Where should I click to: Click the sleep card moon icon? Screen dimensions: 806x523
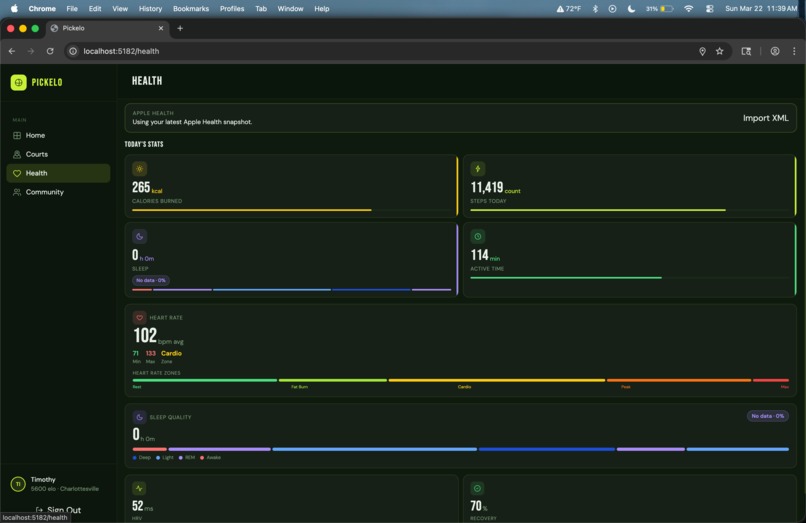pyautogui.click(x=139, y=237)
